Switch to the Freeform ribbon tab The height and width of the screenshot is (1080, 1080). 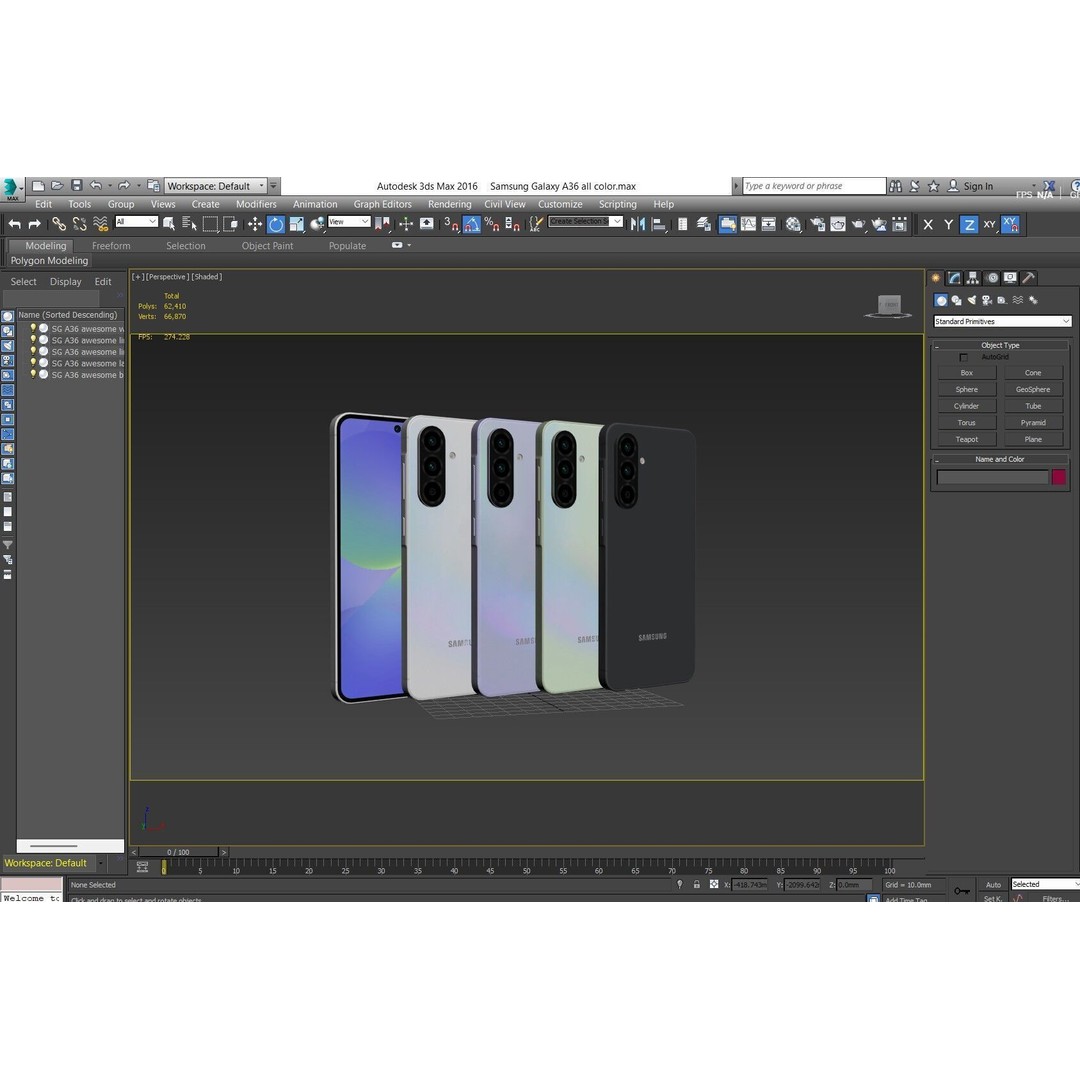[111, 246]
